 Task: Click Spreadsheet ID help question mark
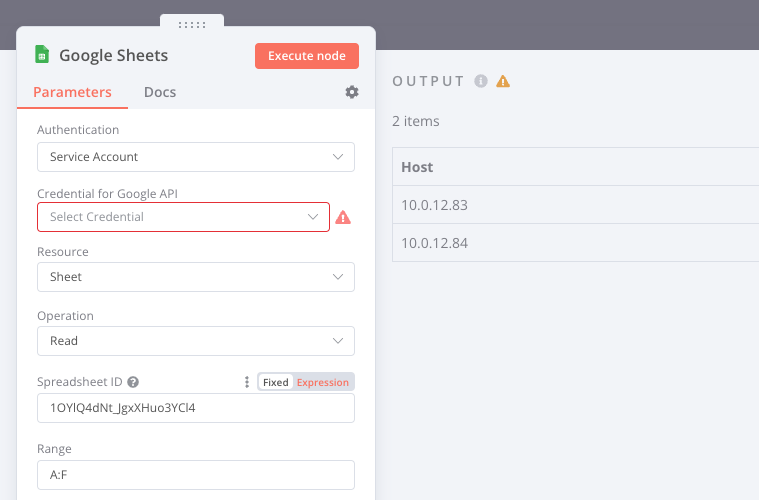coord(133,382)
